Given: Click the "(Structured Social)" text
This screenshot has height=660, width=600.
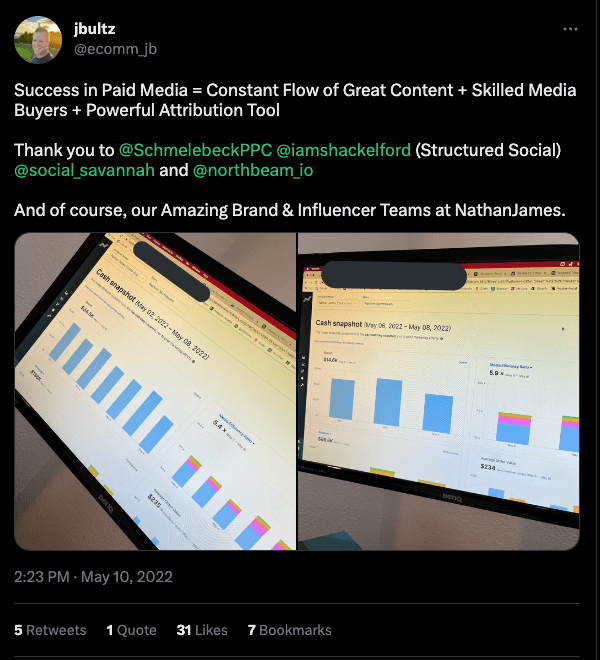Looking at the screenshot, I should (488, 150).
